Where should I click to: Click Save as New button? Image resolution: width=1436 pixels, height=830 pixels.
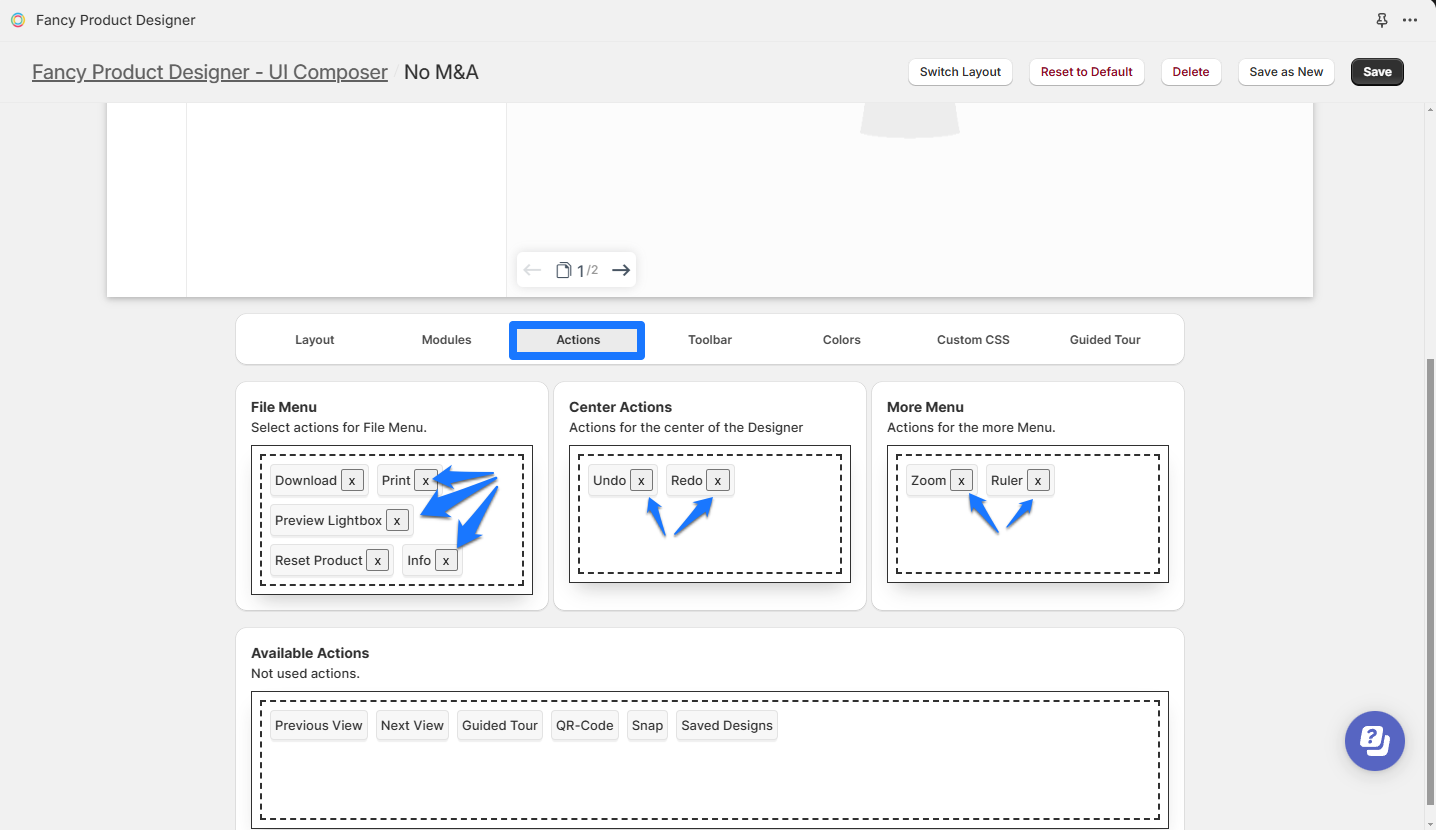pyautogui.click(x=1286, y=72)
